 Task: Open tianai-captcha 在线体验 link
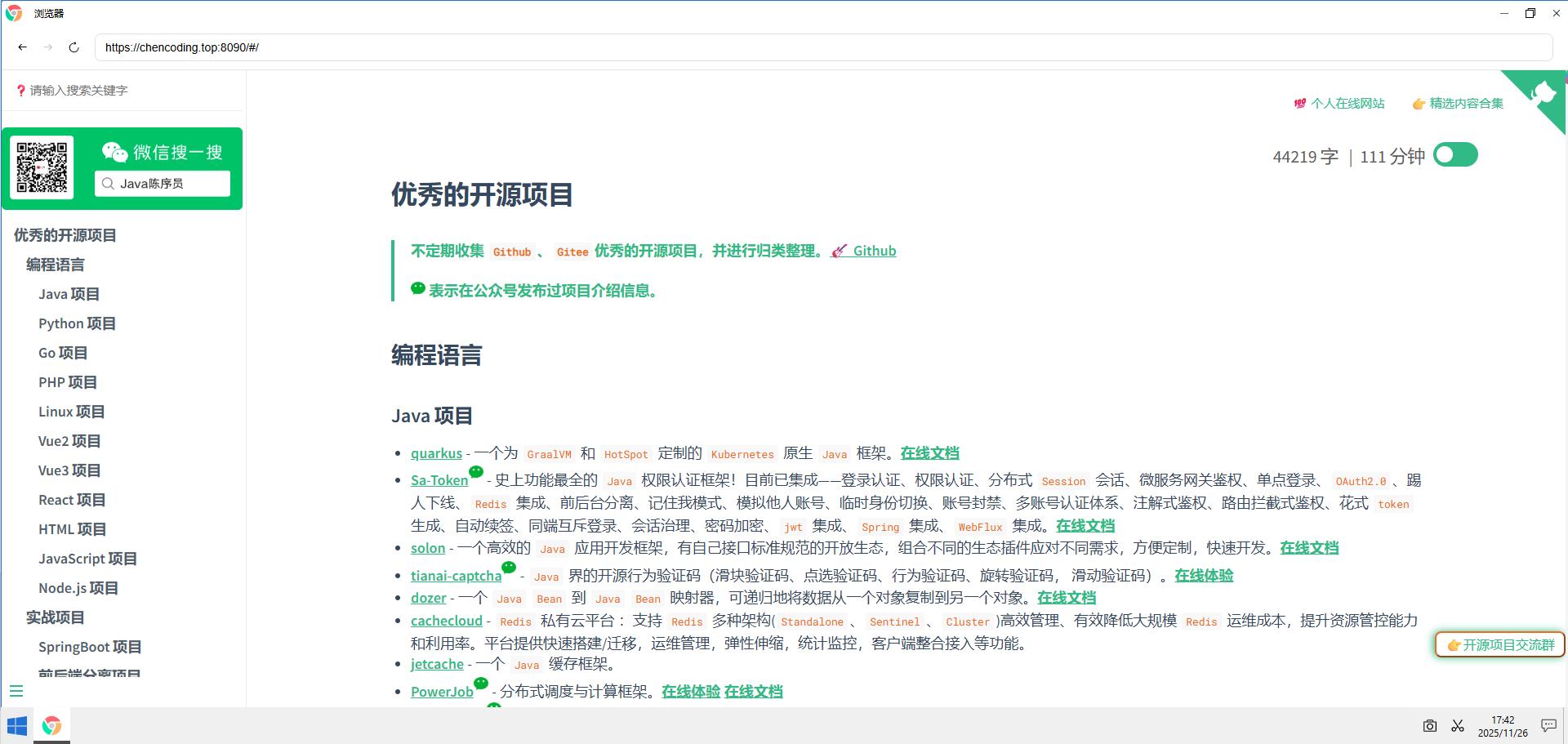click(1204, 576)
